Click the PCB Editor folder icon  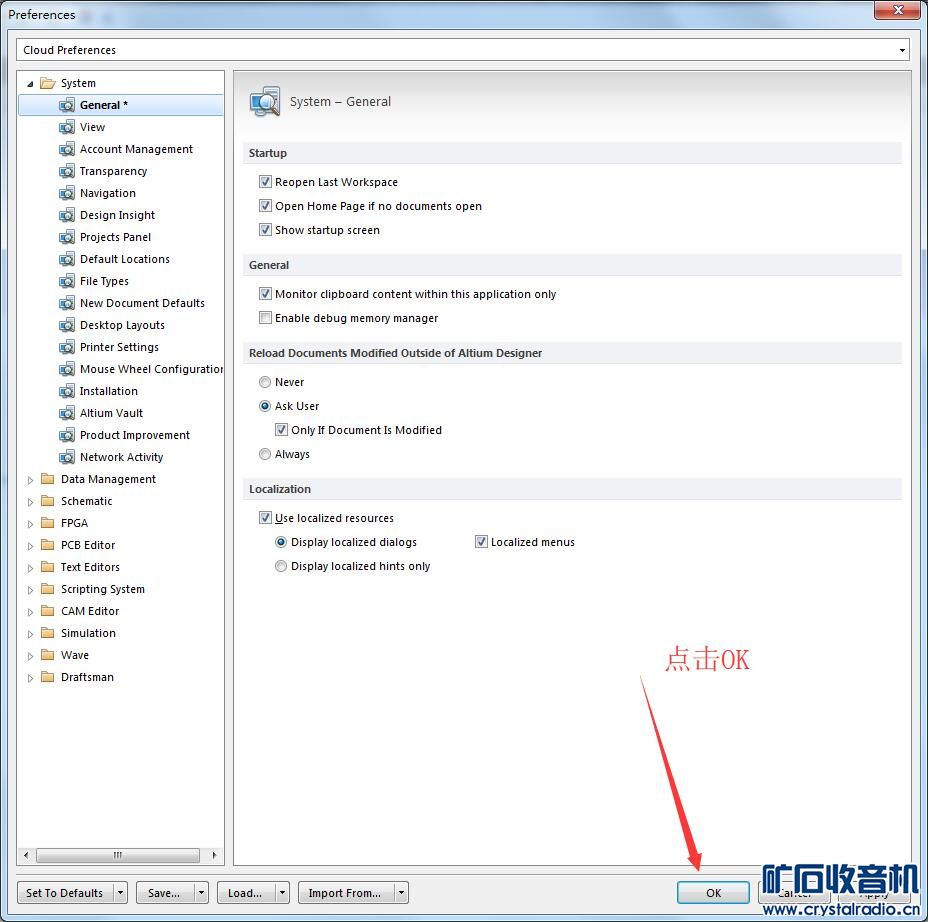coord(47,544)
